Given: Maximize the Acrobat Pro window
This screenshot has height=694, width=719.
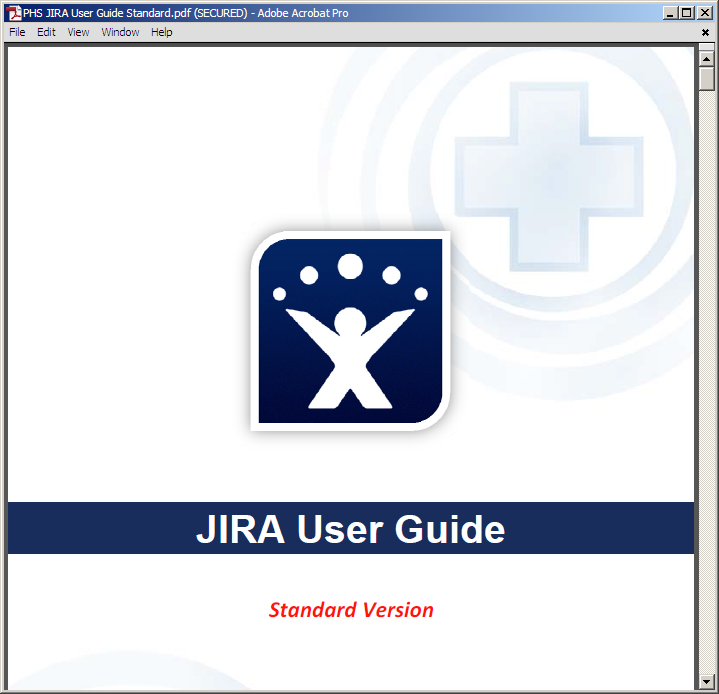Looking at the screenshot, I should (x=686, y=13).
